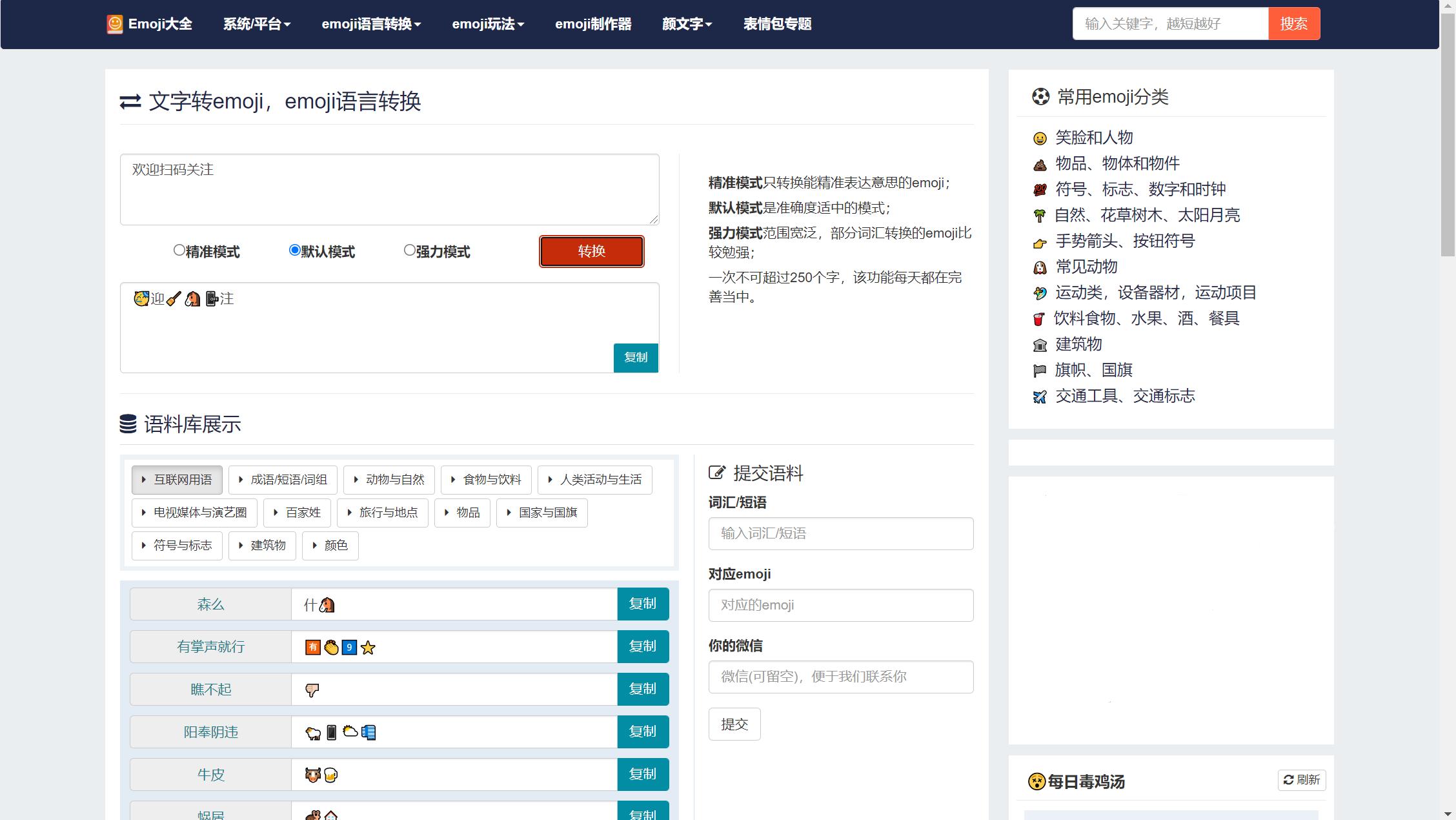Click the 输入词汇/短语 input field
This screenshot has width=1456, height=820.
[x=840, y=533]
